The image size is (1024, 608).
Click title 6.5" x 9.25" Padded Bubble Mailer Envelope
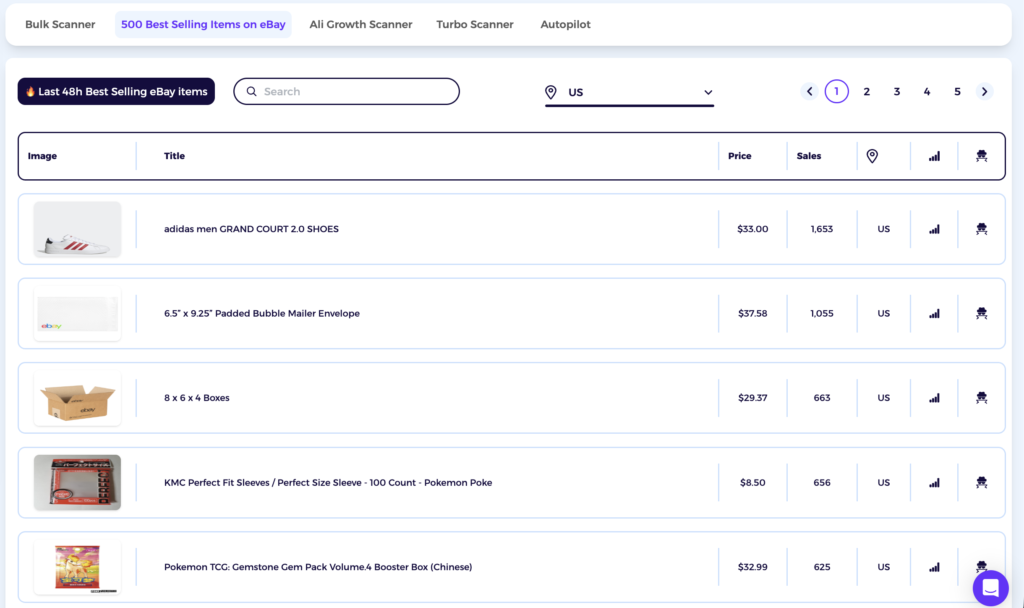tap(262, 313)
